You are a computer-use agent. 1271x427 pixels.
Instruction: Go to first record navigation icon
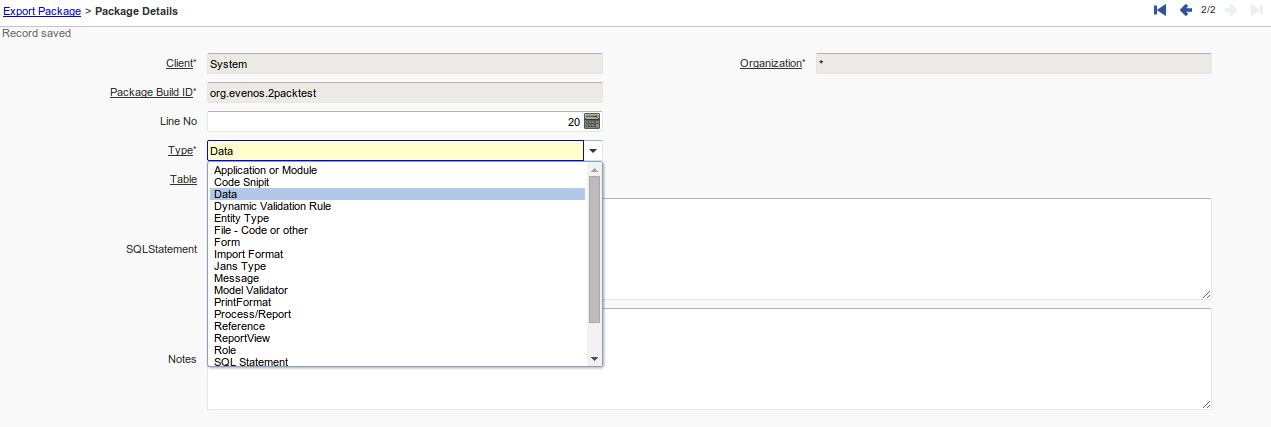[x=1160, y=10]
